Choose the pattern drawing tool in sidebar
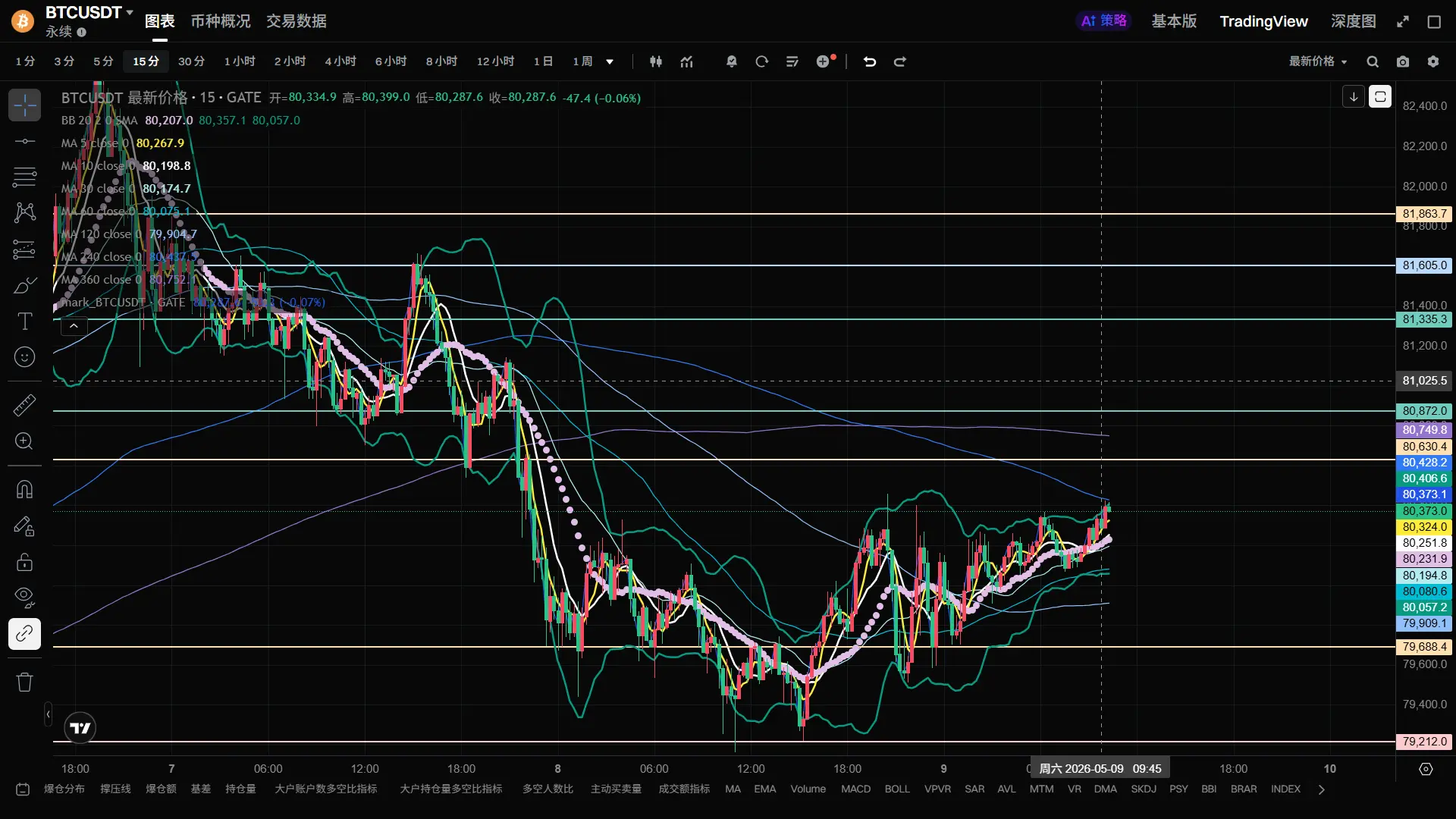 click(x=24, y=213)
